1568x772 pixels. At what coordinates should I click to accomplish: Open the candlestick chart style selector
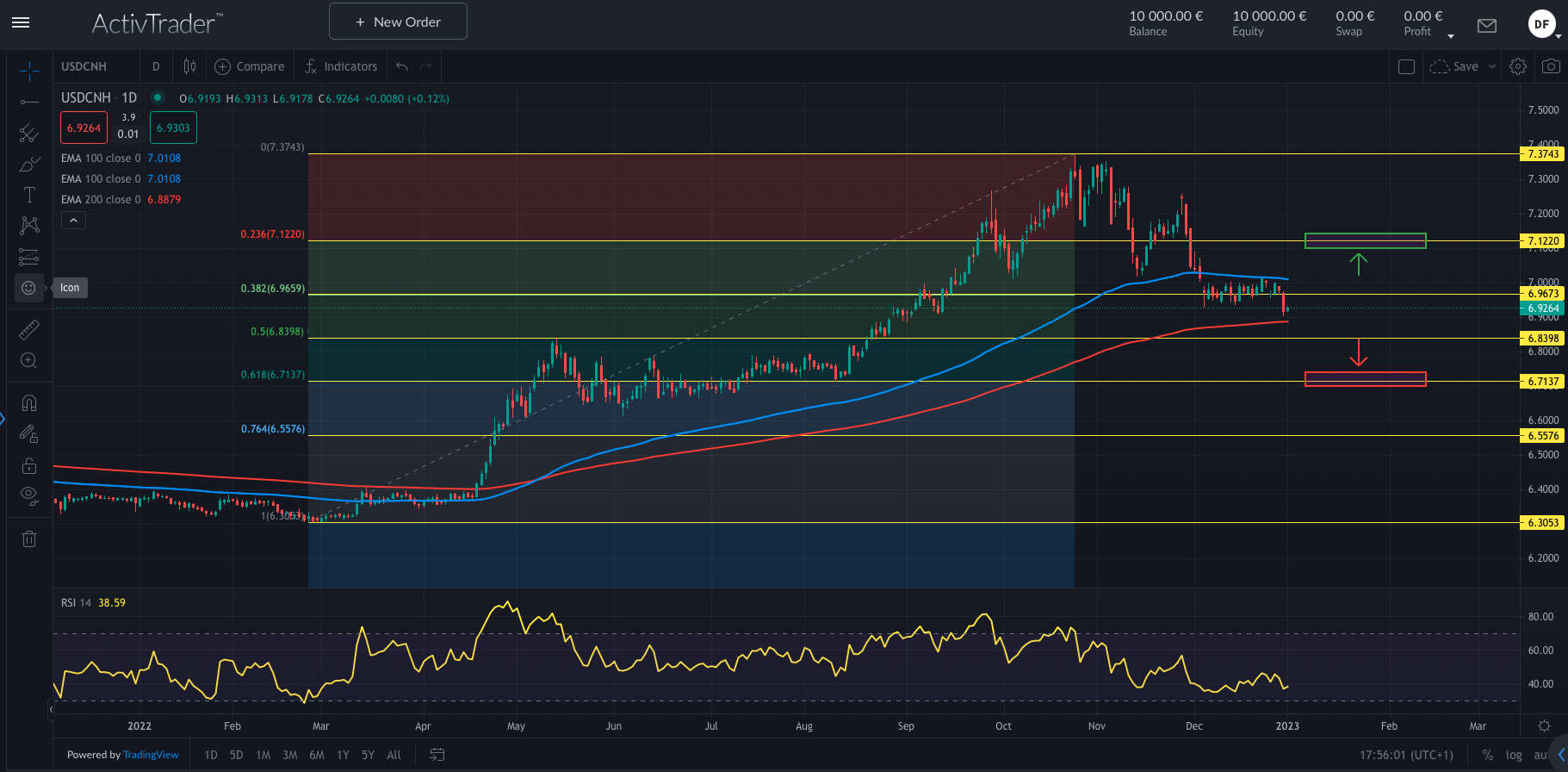coord(189,66)
